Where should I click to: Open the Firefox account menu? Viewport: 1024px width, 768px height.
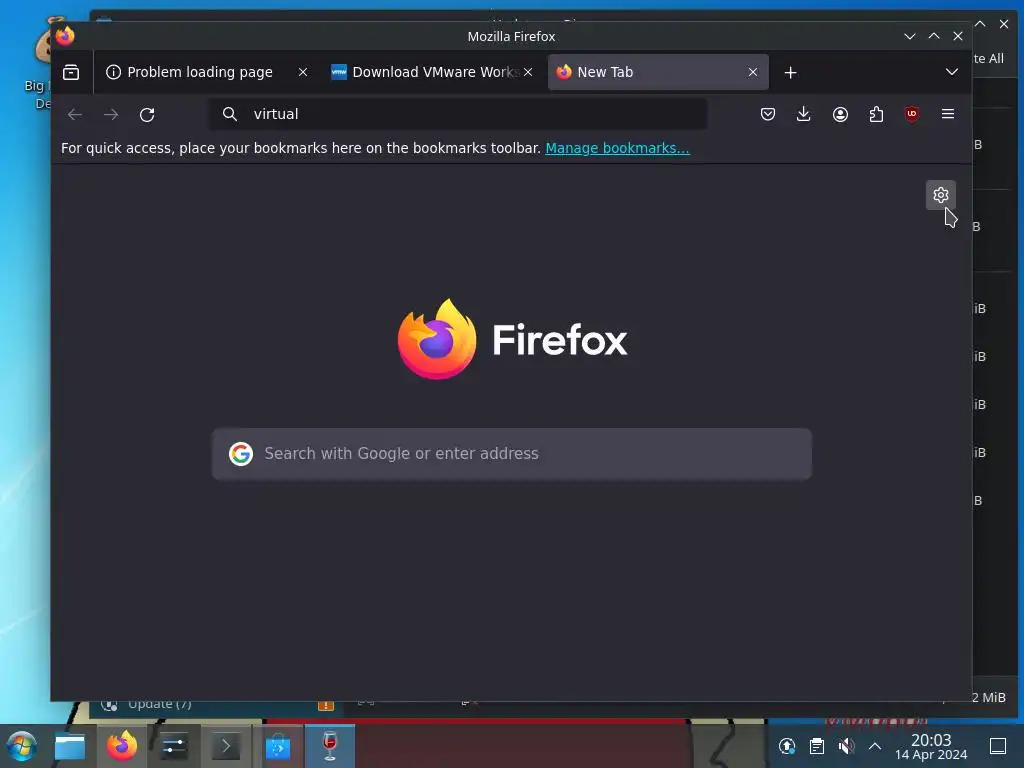click(x=840, y=114)
